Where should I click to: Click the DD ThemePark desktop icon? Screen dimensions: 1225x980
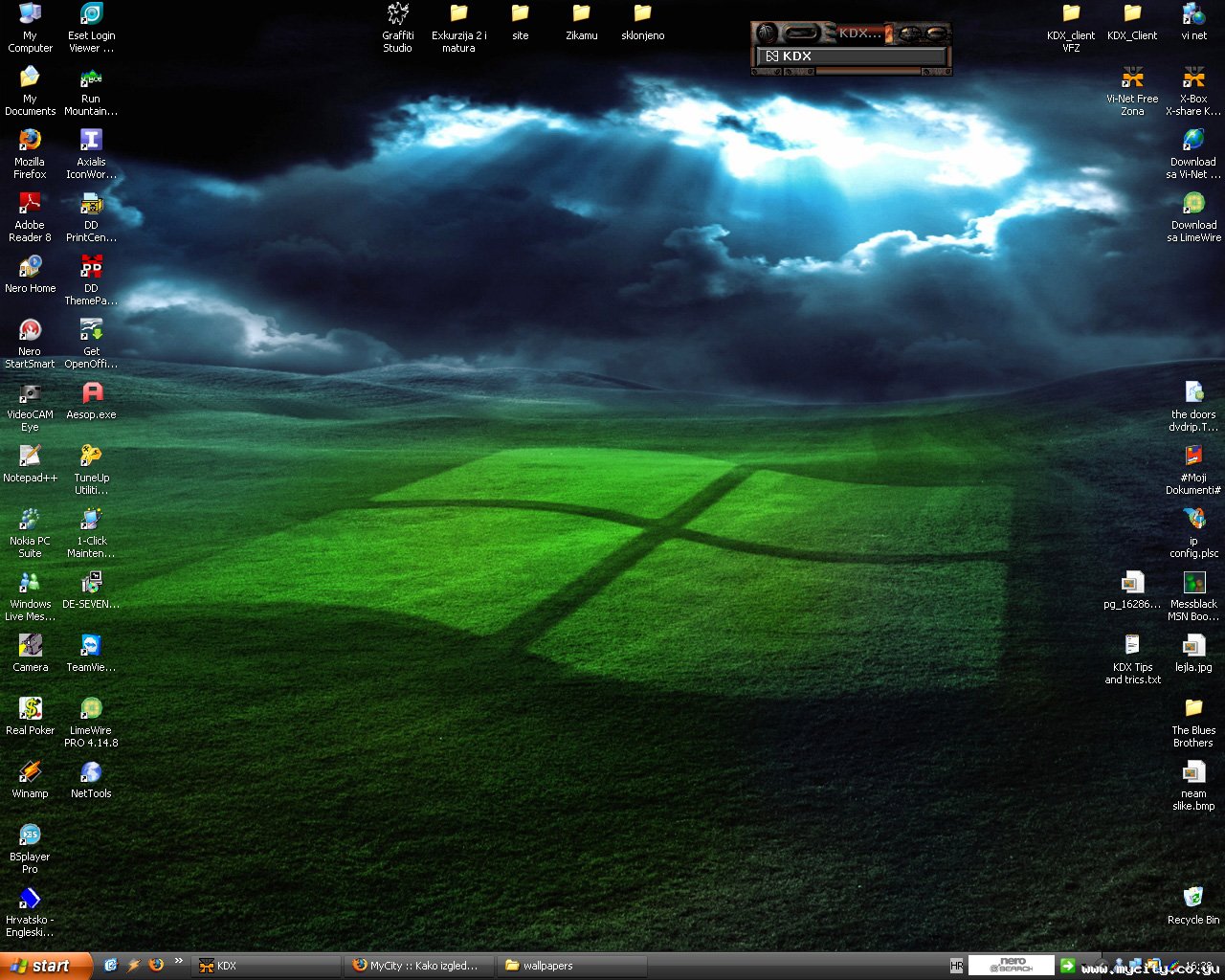91,279
